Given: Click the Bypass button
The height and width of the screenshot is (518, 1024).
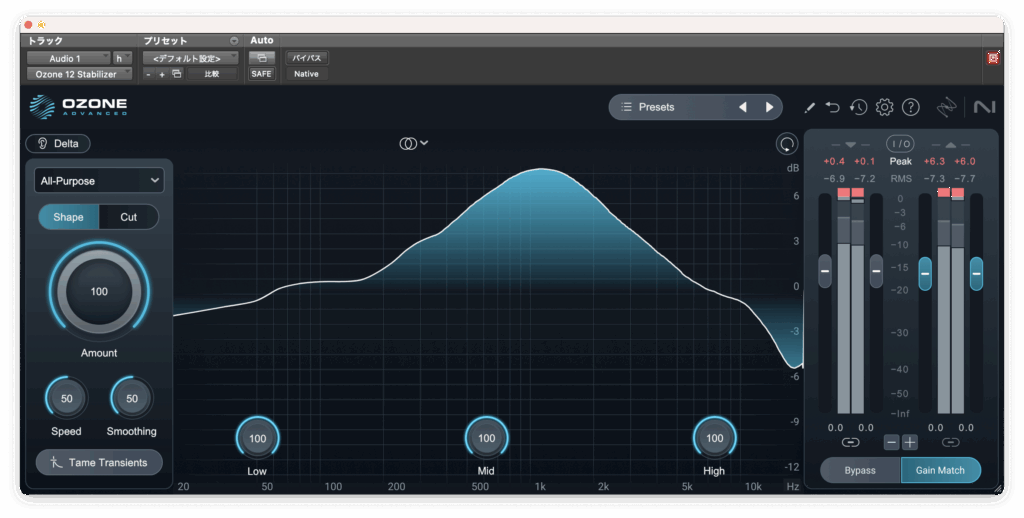Looking at the screenshot, I should (x=860, y=470).
